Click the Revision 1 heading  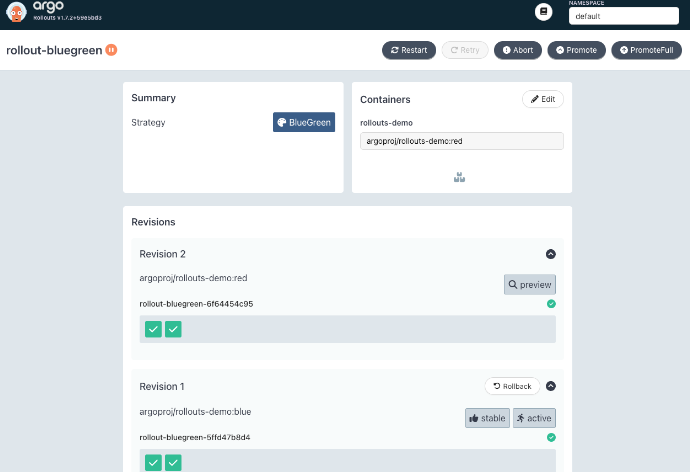coord(162,386)
